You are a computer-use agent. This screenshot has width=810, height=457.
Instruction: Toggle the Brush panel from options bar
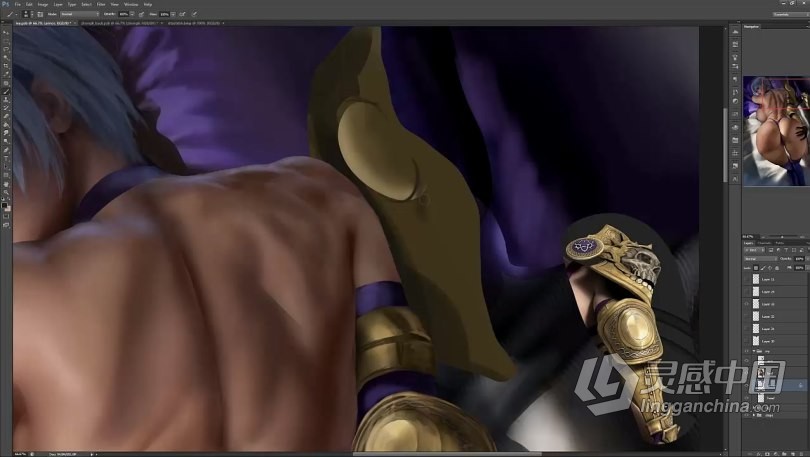pos(40,14)
